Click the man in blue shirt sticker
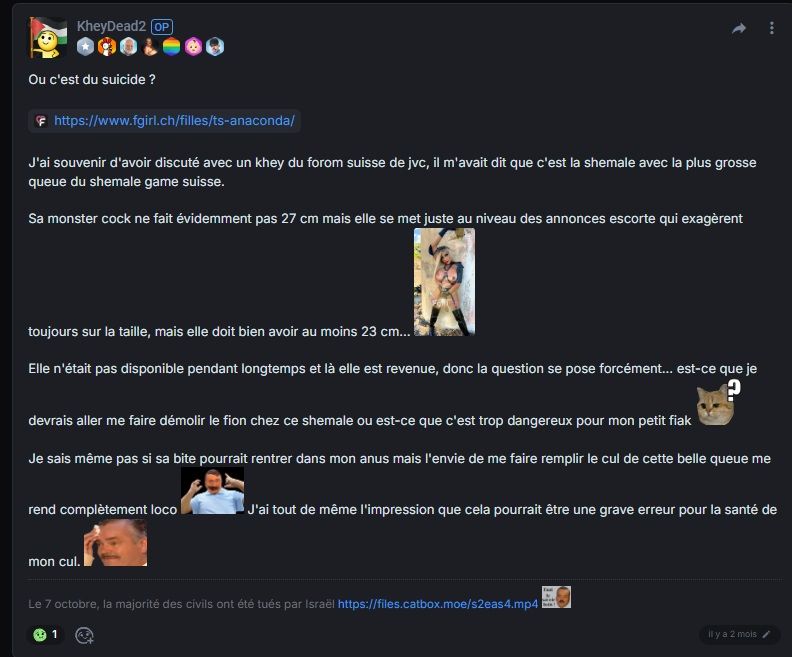 (213, 491)
